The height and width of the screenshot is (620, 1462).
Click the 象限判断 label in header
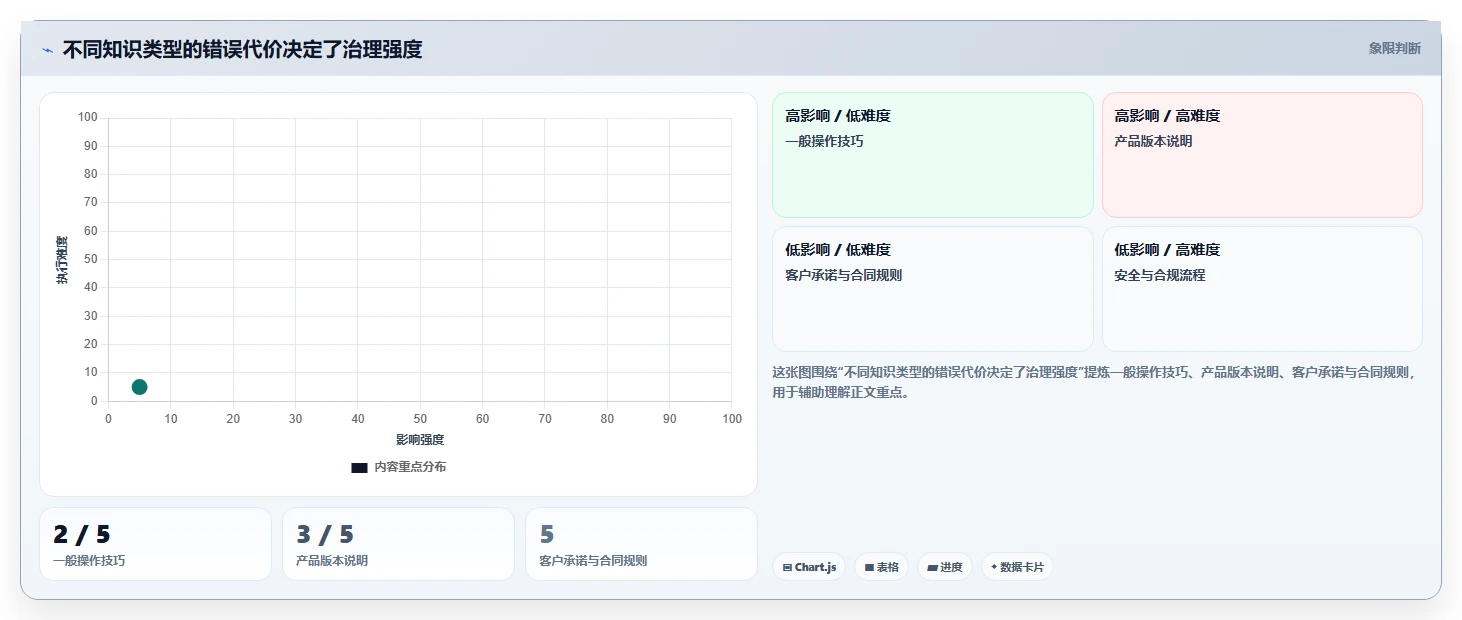point(1394,48)
